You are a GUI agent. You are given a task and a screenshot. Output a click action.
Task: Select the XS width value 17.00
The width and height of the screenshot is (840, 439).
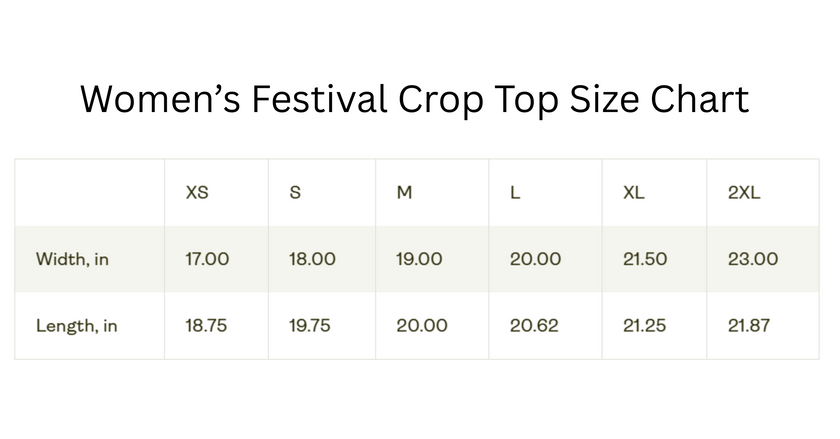tap(207, 259)
